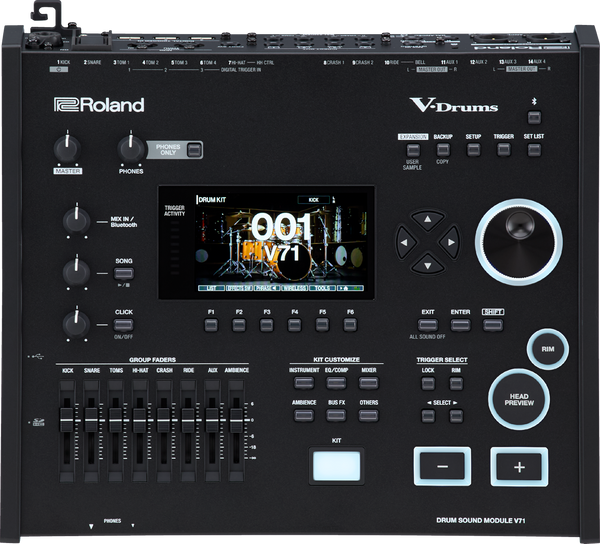
Task: Push the BACKUP / Copy button
Action: click(443, 150)
